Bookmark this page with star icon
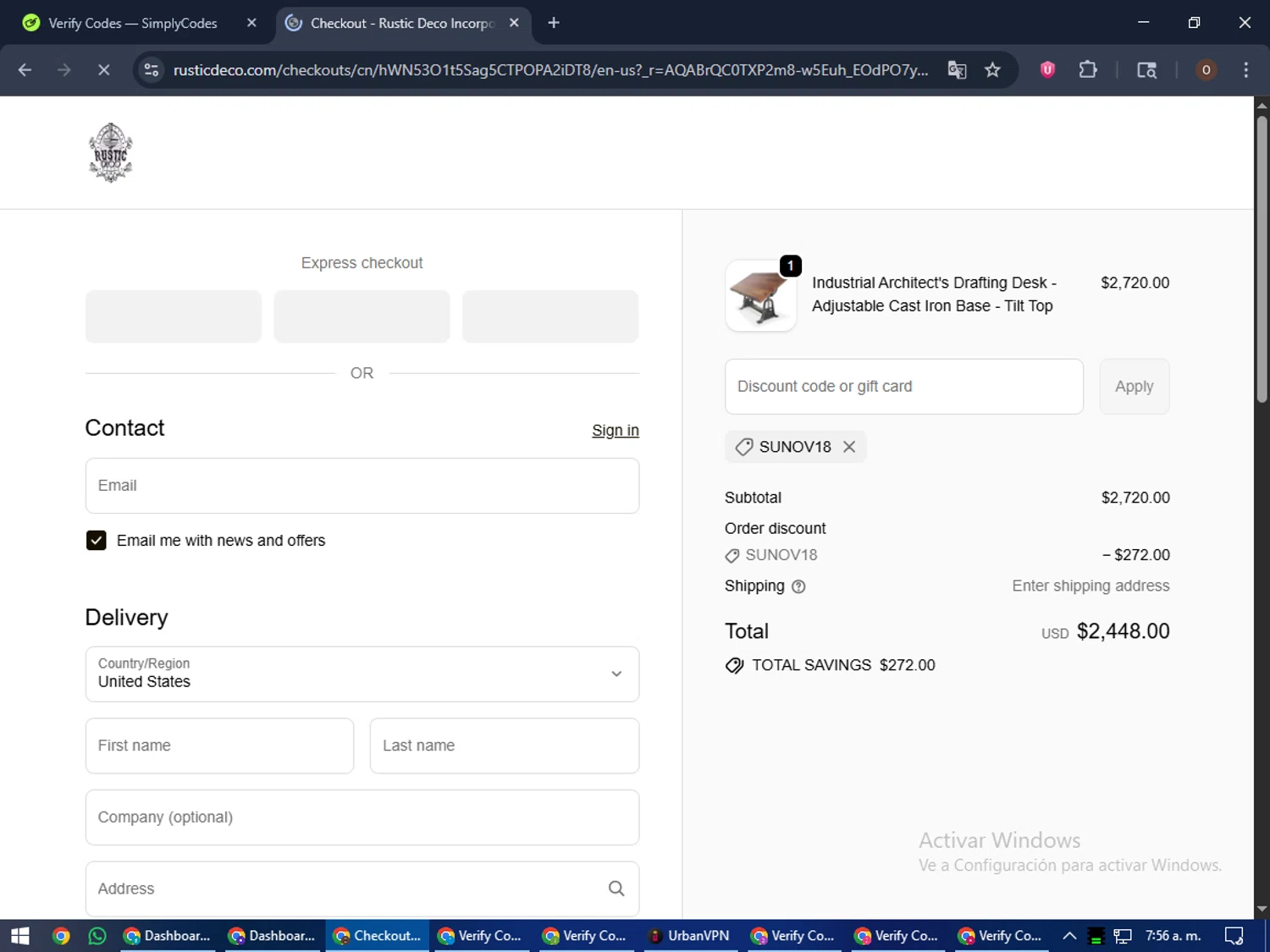Viewport: 1270px width, 952px height. coord(992,70)
